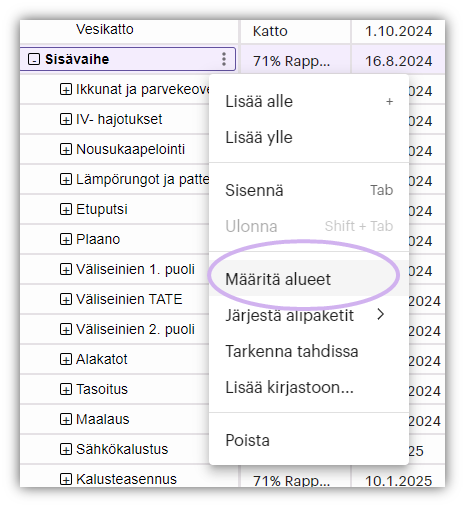The height and width of the screenshot is (507, 465).
Task: Expand the IV- hajotukset package
Action: tap(66, 119)
